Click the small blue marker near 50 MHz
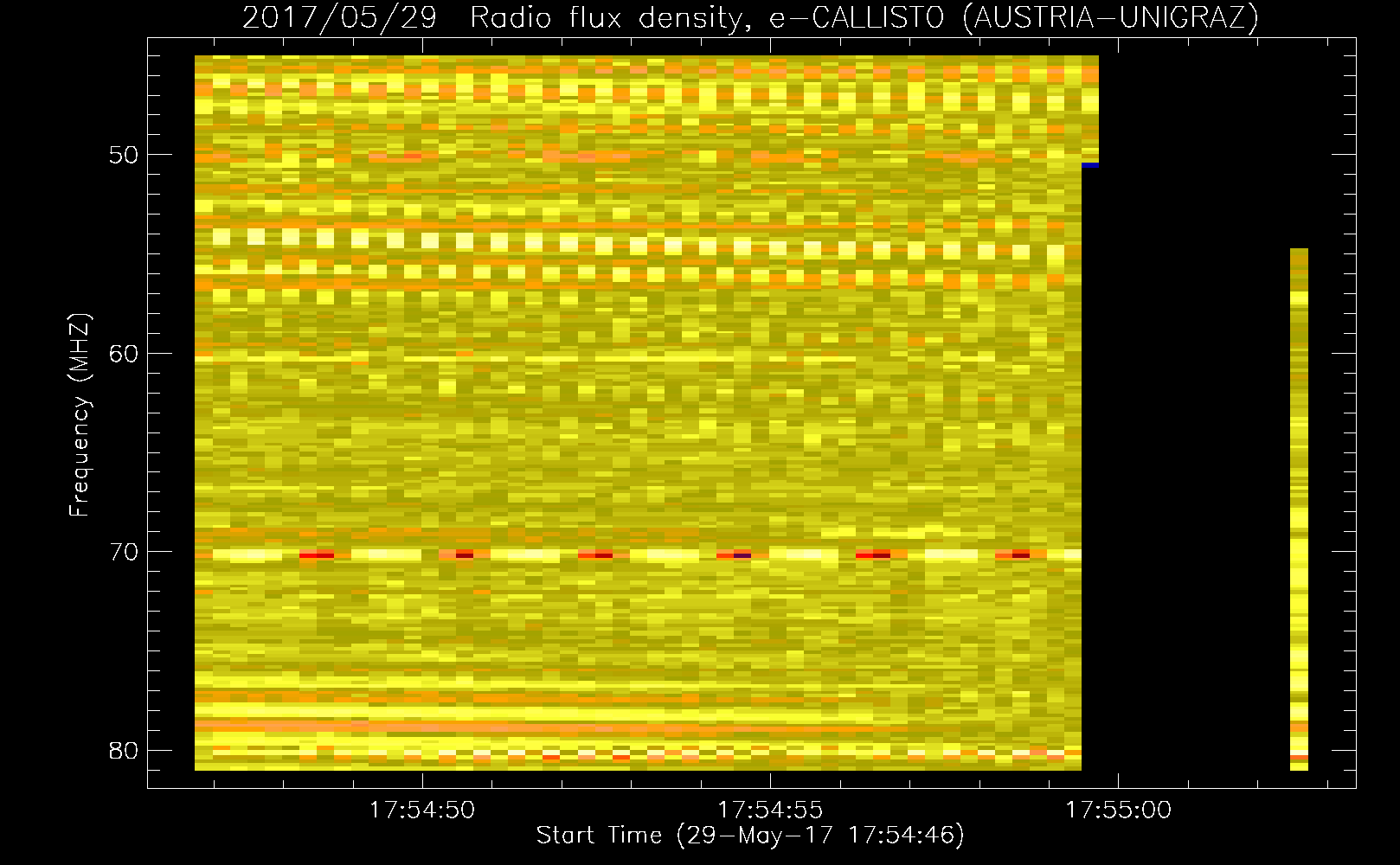The height and width of the screenshot is (865, 1400). coord(1090,164)
